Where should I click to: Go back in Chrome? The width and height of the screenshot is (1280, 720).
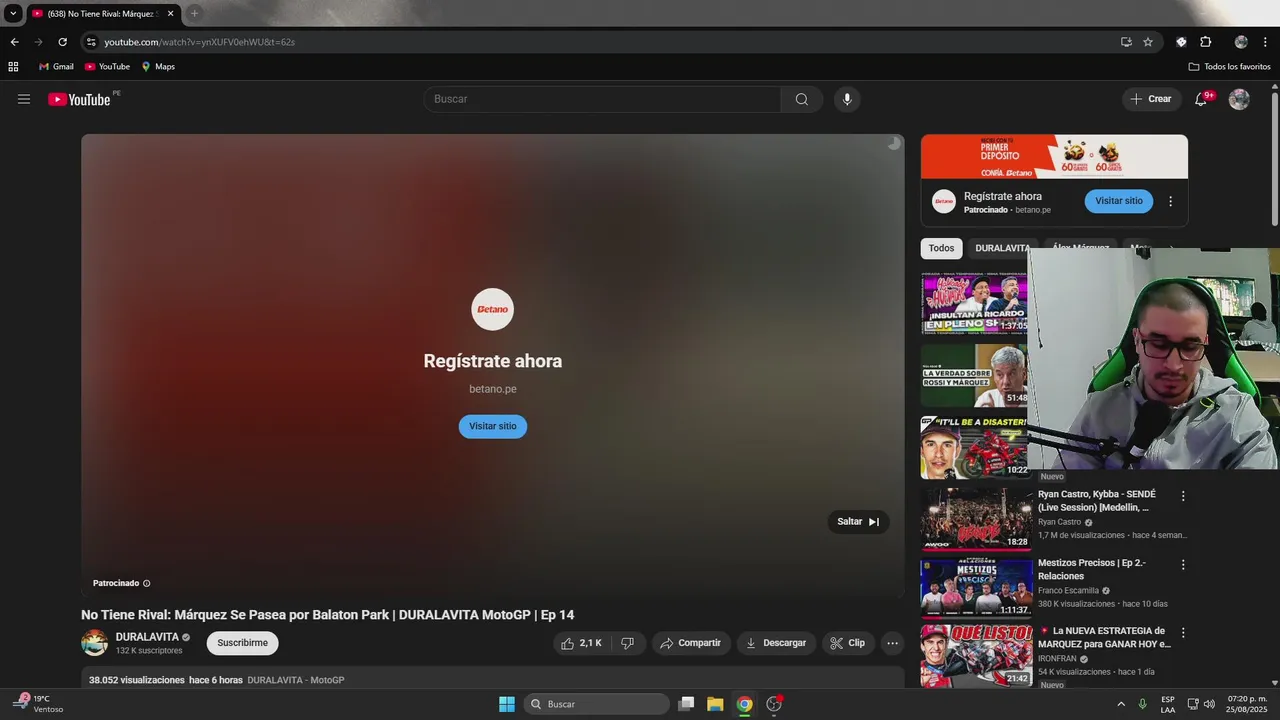[14, 42]
